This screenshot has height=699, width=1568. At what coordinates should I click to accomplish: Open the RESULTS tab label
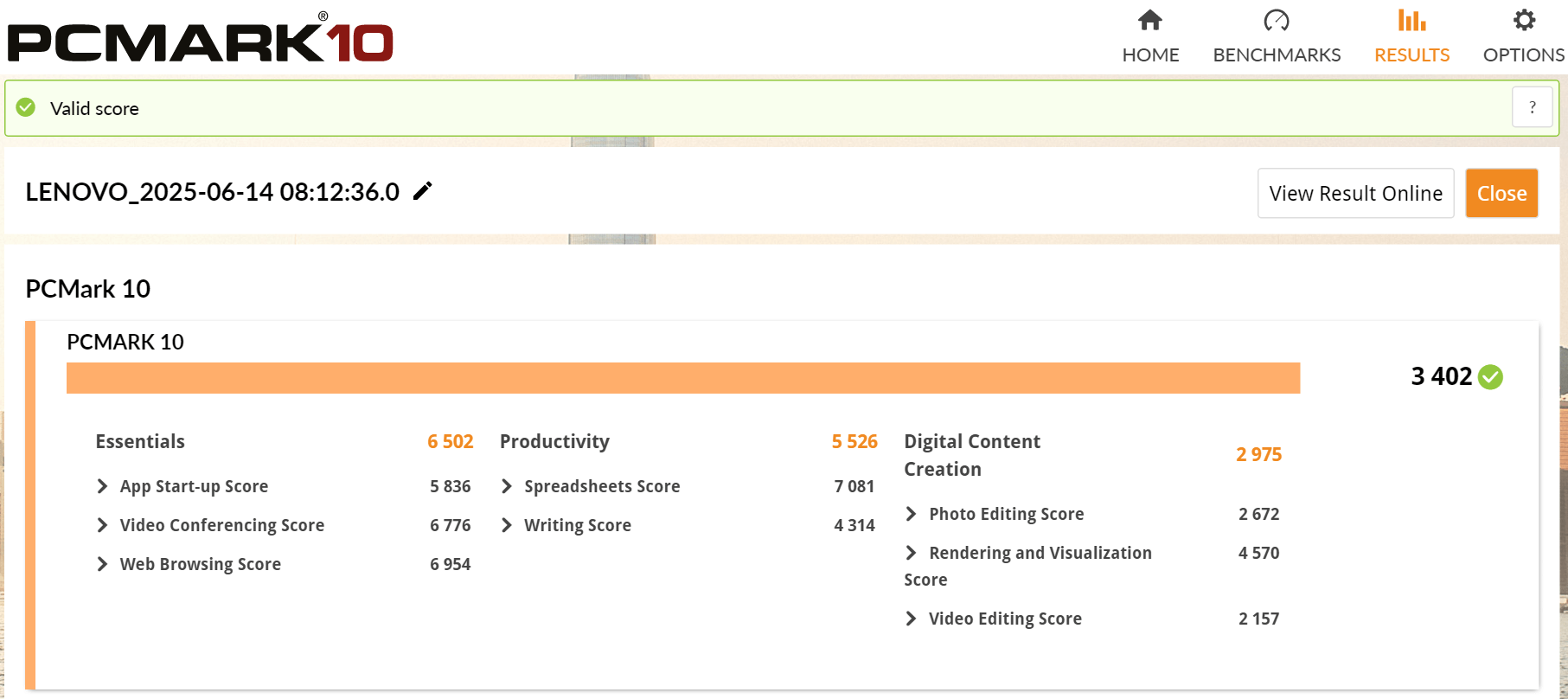tap(1411, 55)
